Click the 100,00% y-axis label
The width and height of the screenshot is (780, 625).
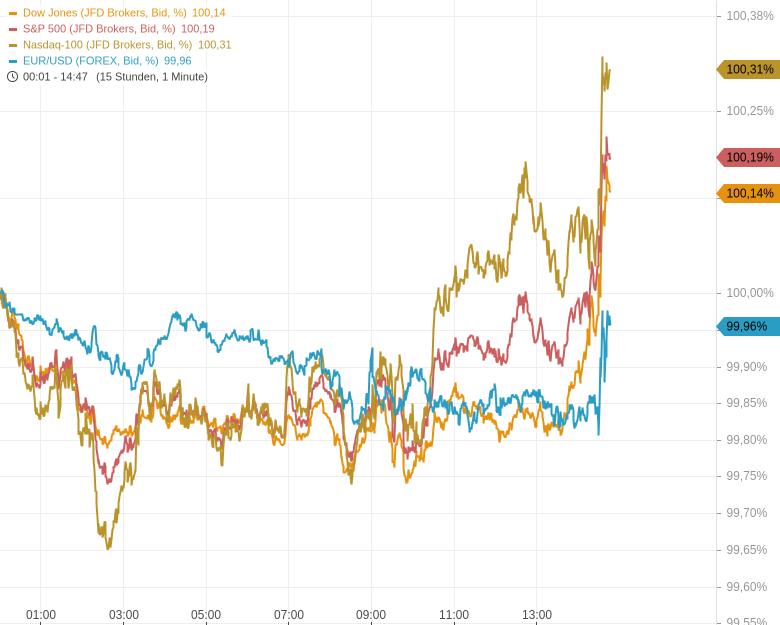pyautogui.click(x=749, y=293)
